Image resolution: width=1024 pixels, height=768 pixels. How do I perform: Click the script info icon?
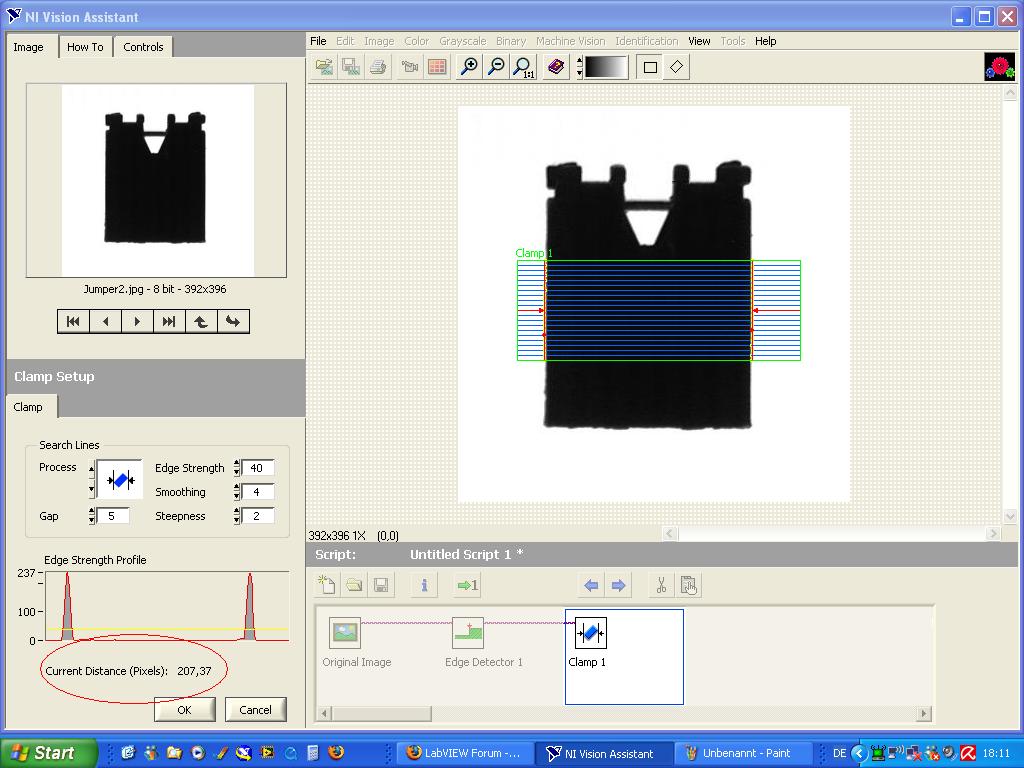(424, 585)
